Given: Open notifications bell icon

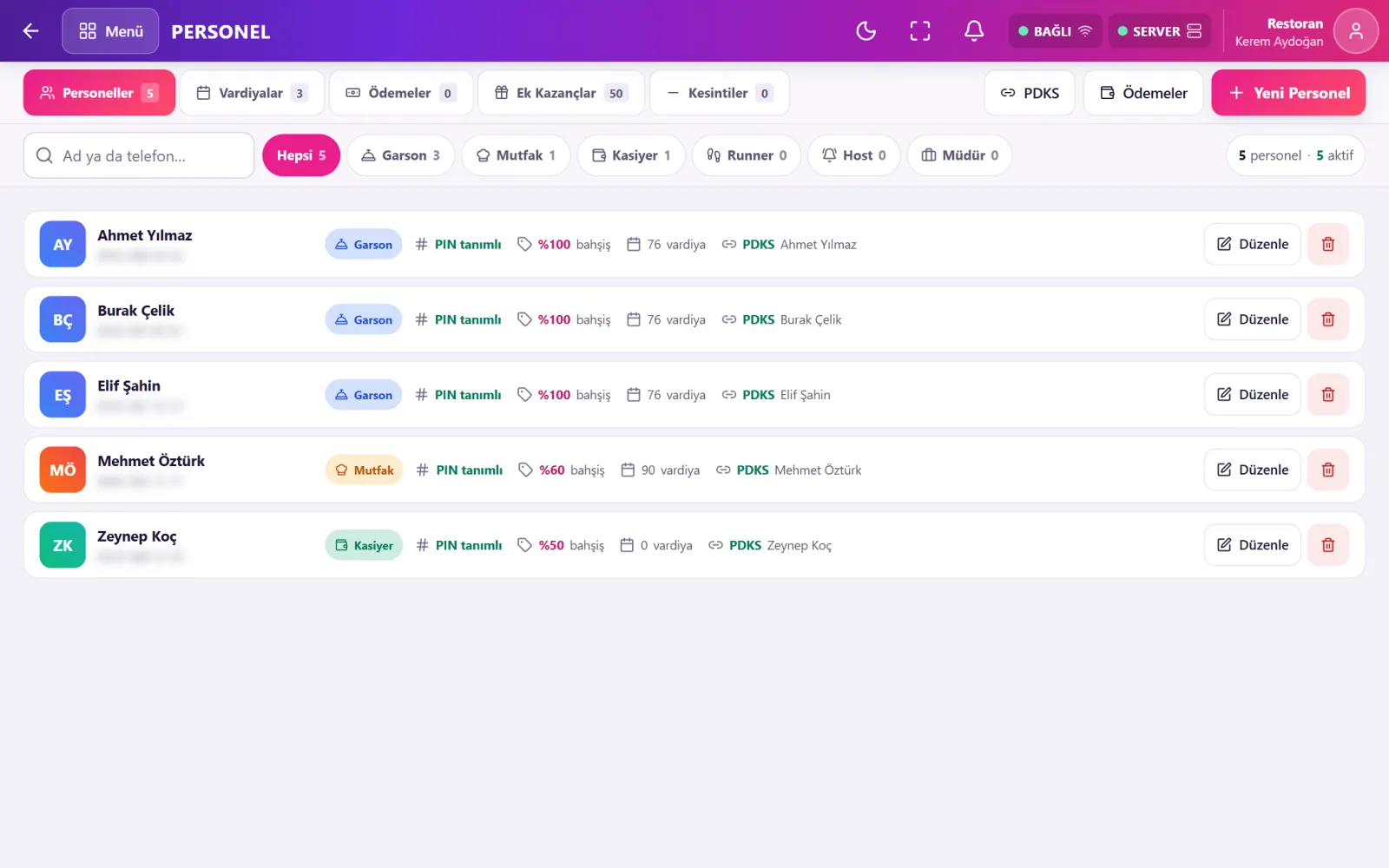Looking at the screenshot, I should [974, 31].
